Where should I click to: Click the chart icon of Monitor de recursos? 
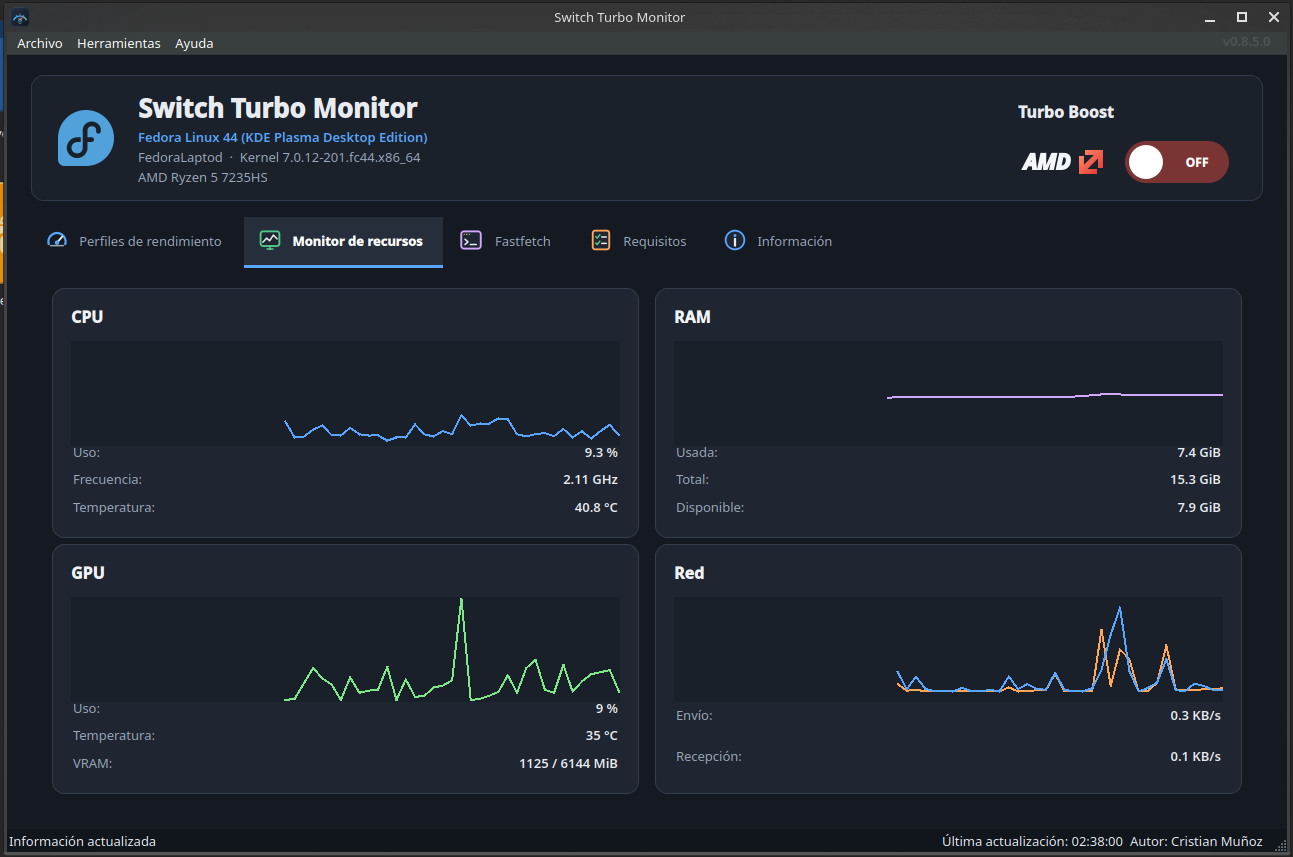[270, 241]
